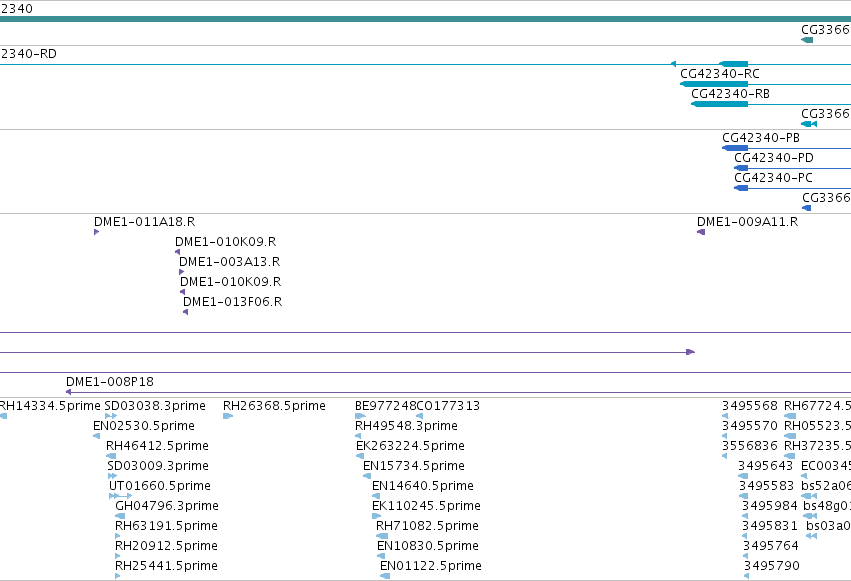
Task: Click the DME1-011A18.R feature label
Action: [144, 222]
